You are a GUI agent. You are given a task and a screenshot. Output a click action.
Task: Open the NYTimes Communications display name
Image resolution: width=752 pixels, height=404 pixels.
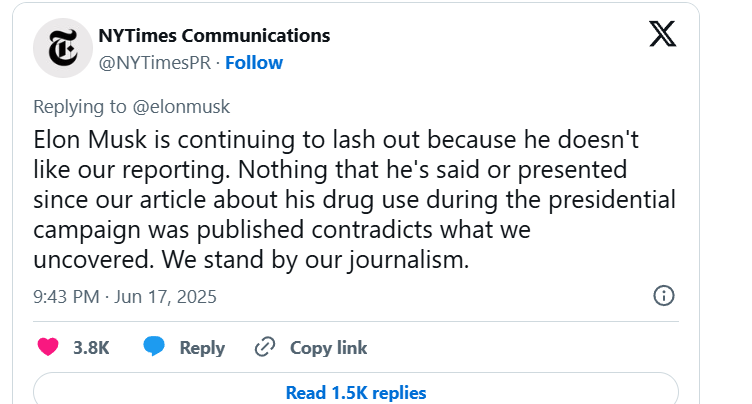(213, 35)
